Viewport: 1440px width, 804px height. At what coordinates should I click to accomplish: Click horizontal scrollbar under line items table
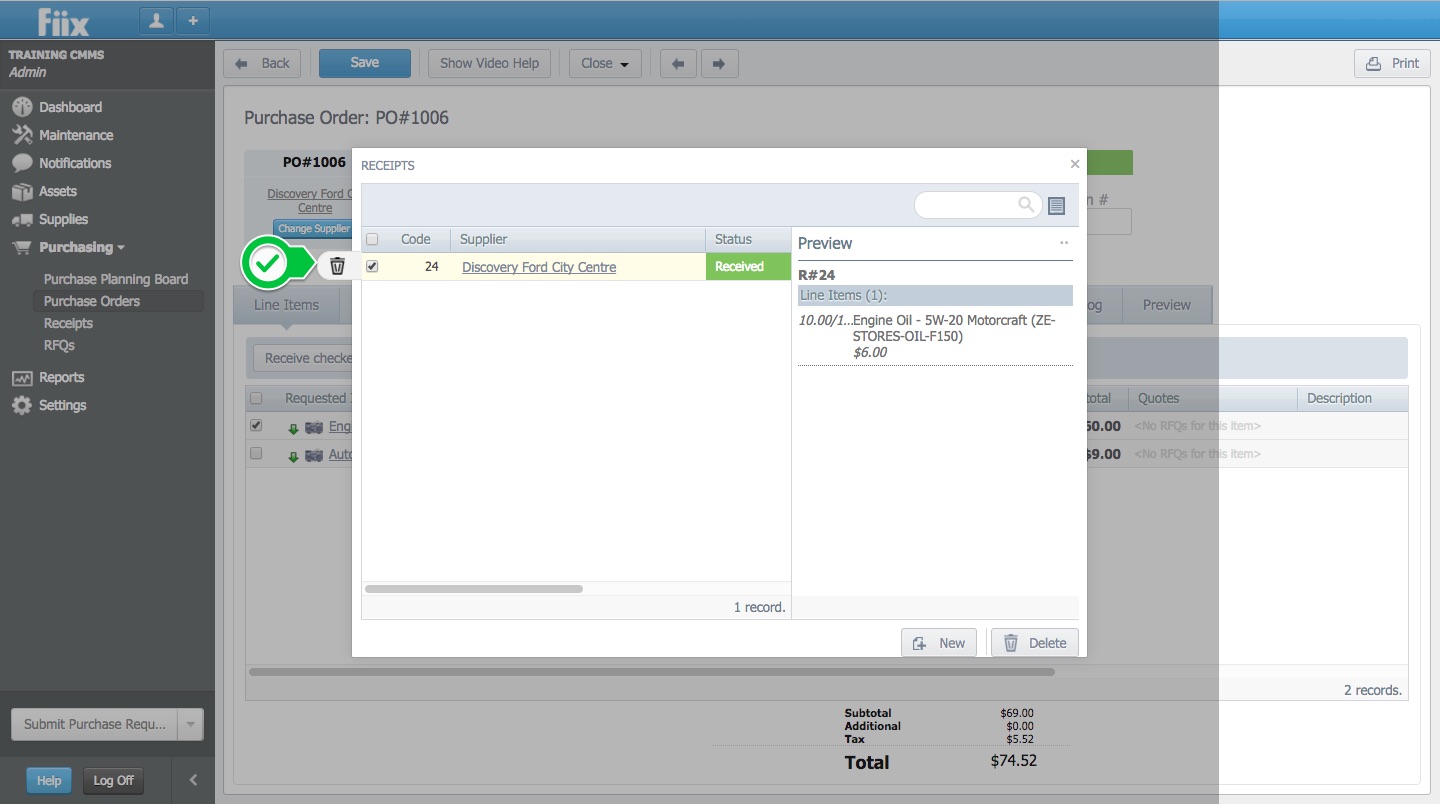point(652,672)
